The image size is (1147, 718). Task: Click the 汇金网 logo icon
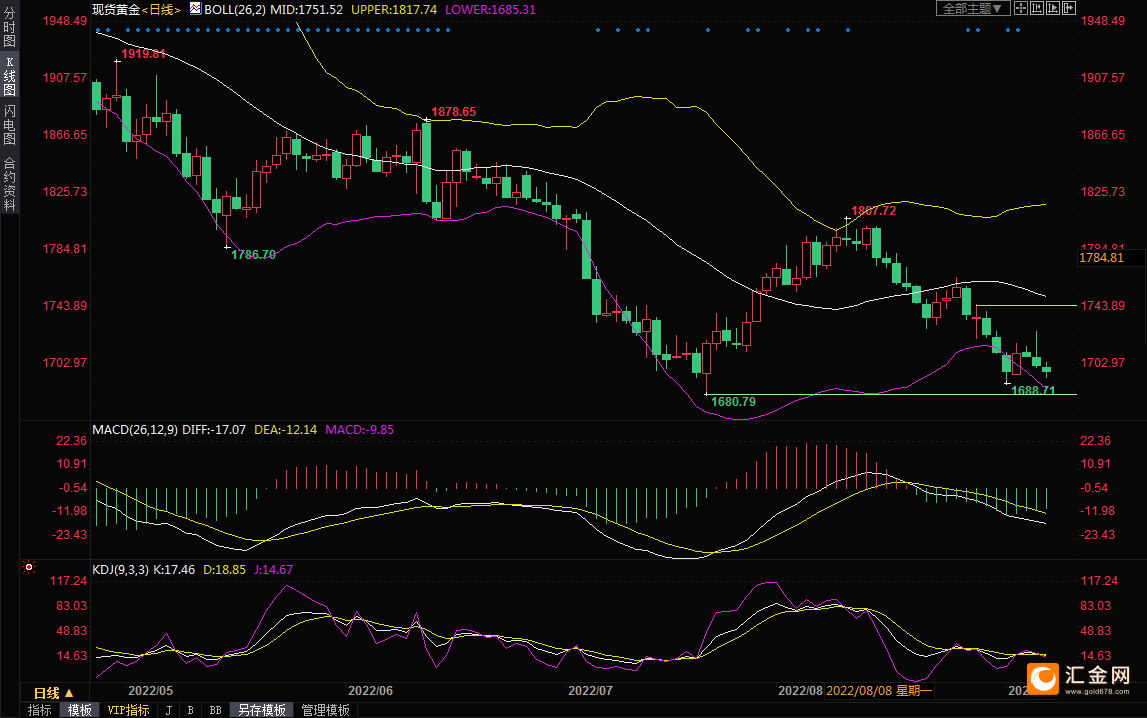[1045, 679]
